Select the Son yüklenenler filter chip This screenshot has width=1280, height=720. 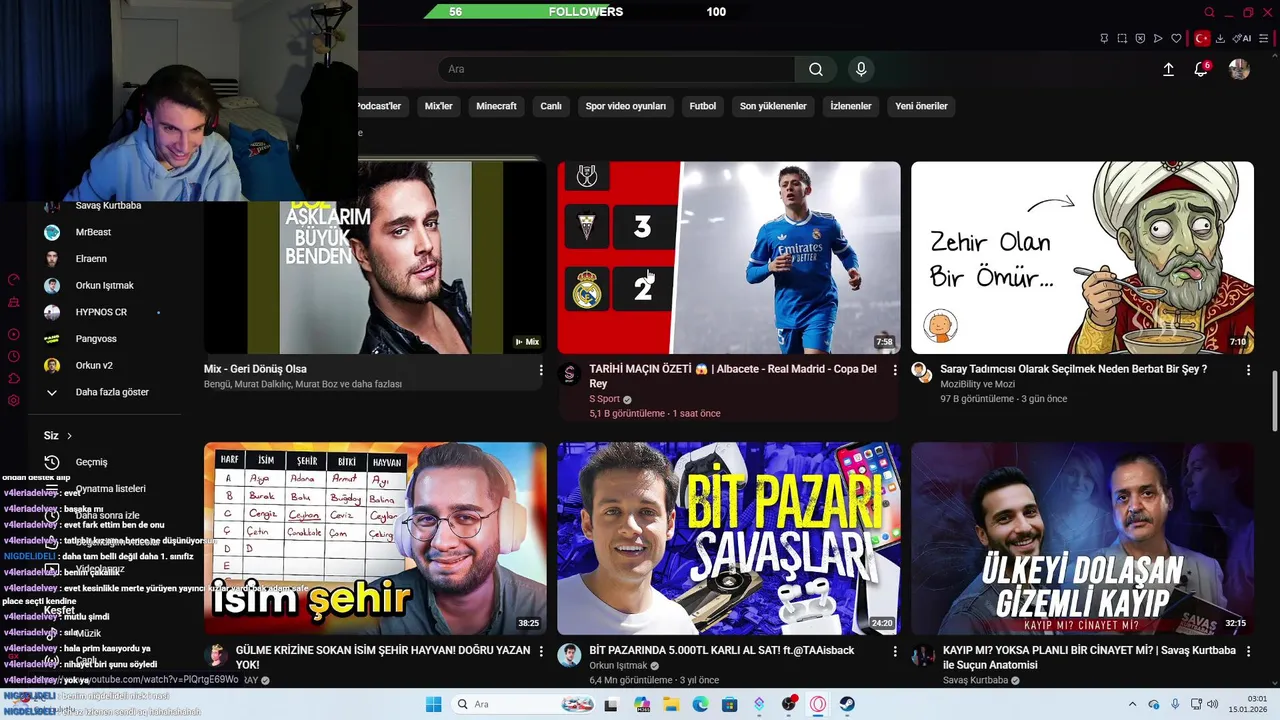773,106
